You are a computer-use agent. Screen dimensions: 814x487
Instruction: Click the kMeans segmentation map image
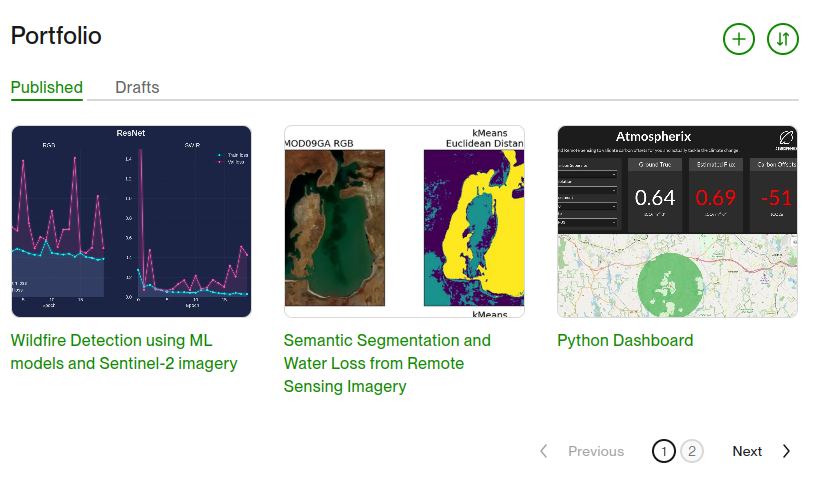coord(474,235)
